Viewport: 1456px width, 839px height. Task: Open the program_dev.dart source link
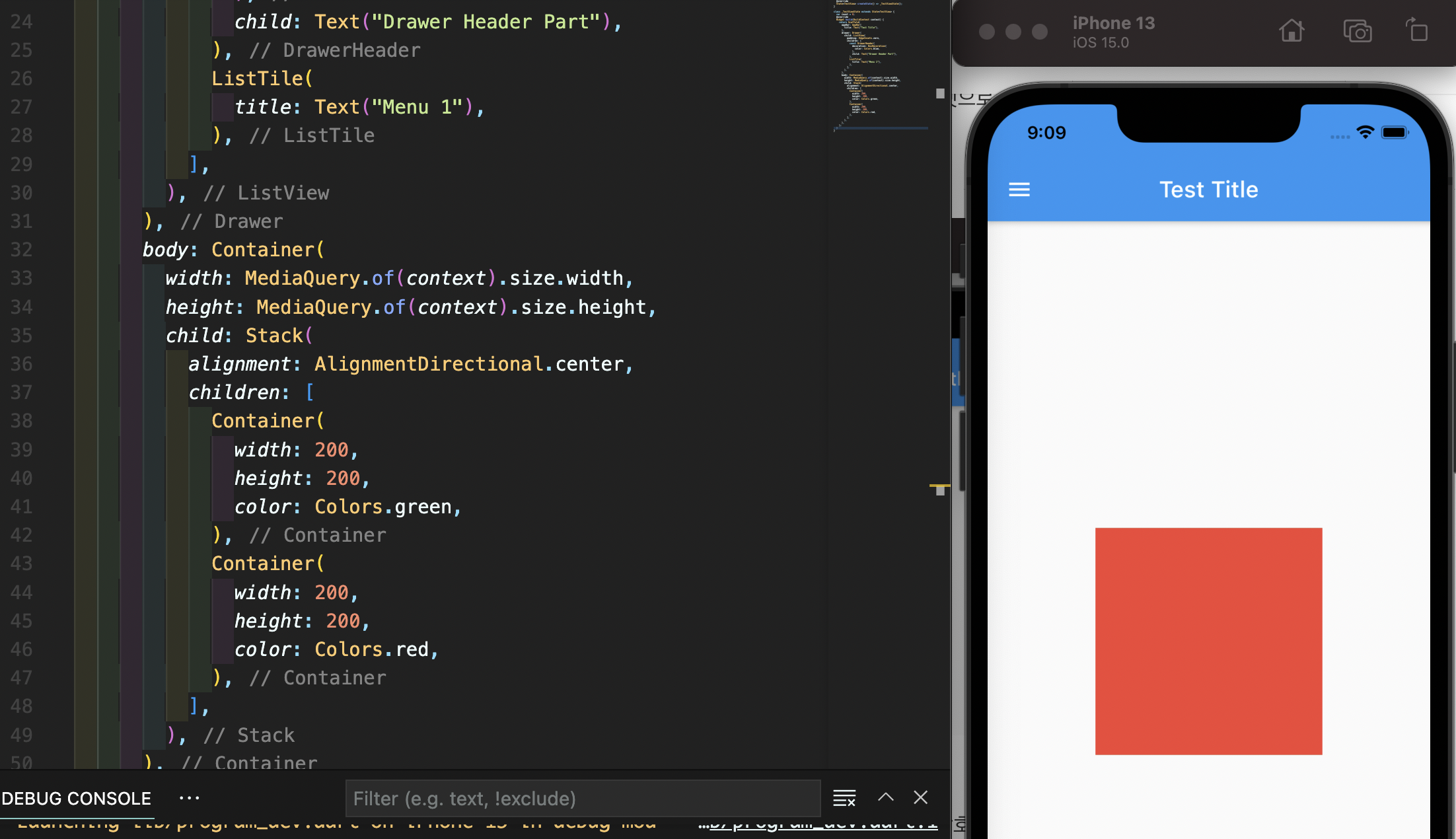pos(822,826)
